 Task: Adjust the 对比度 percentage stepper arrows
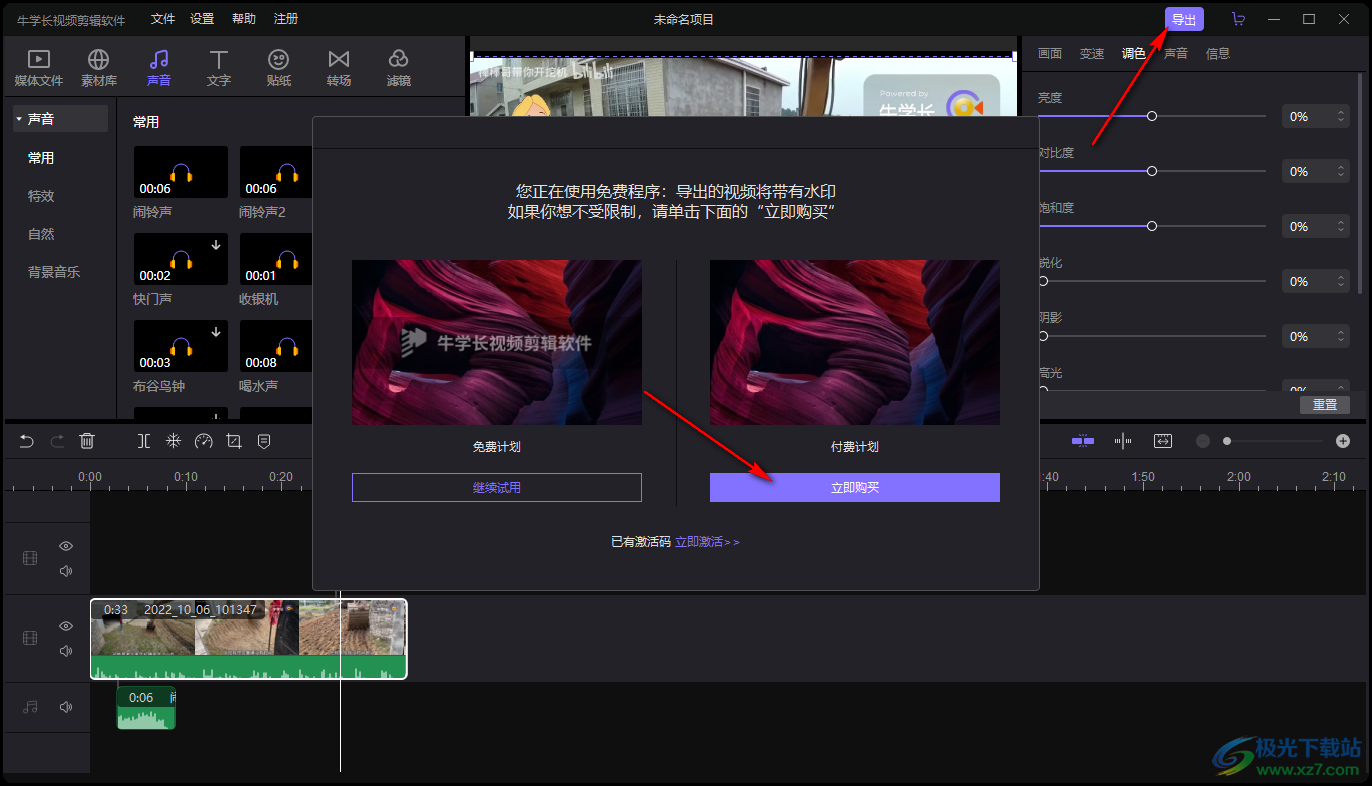(1341, 172)
